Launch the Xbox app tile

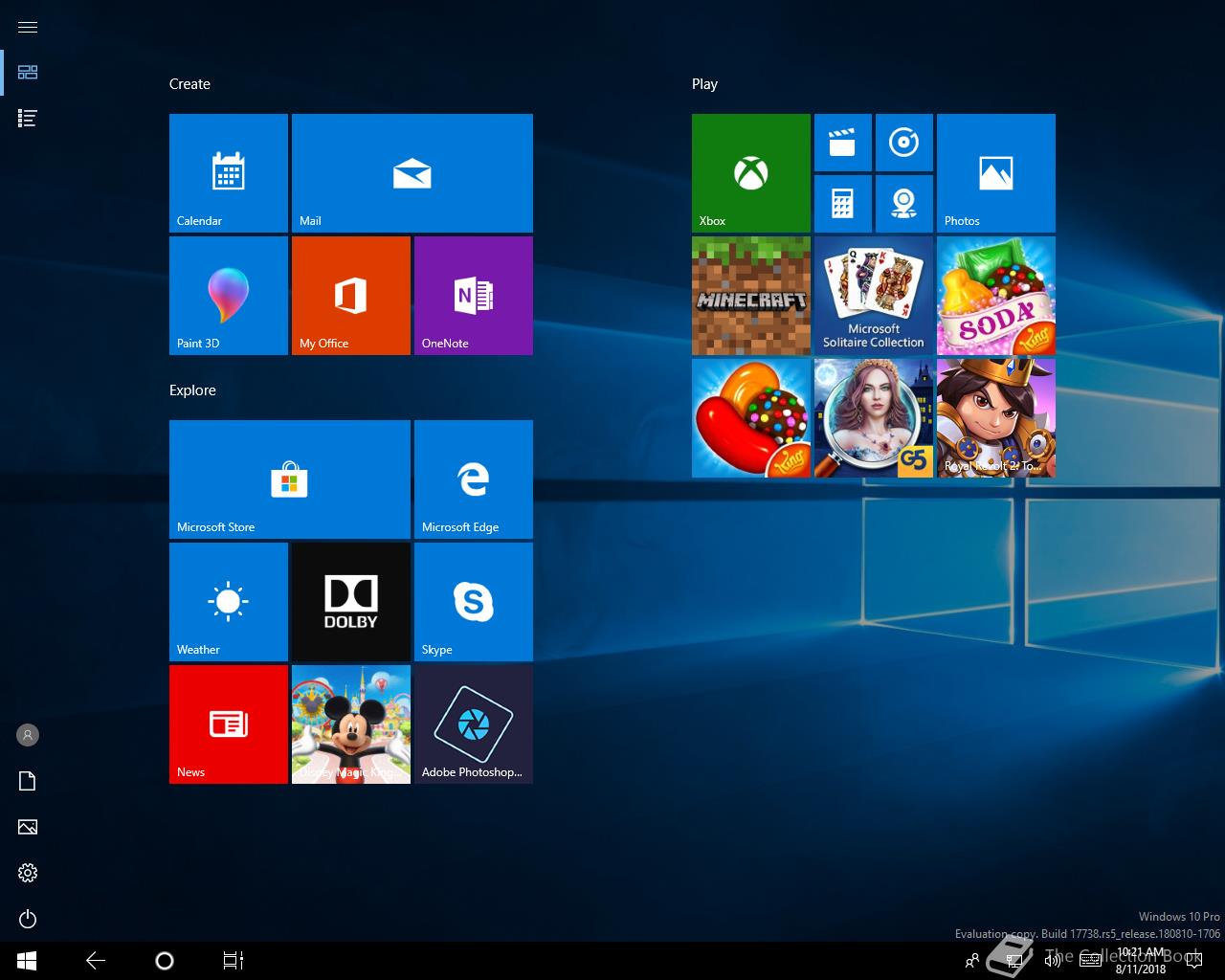pos(751,173)
